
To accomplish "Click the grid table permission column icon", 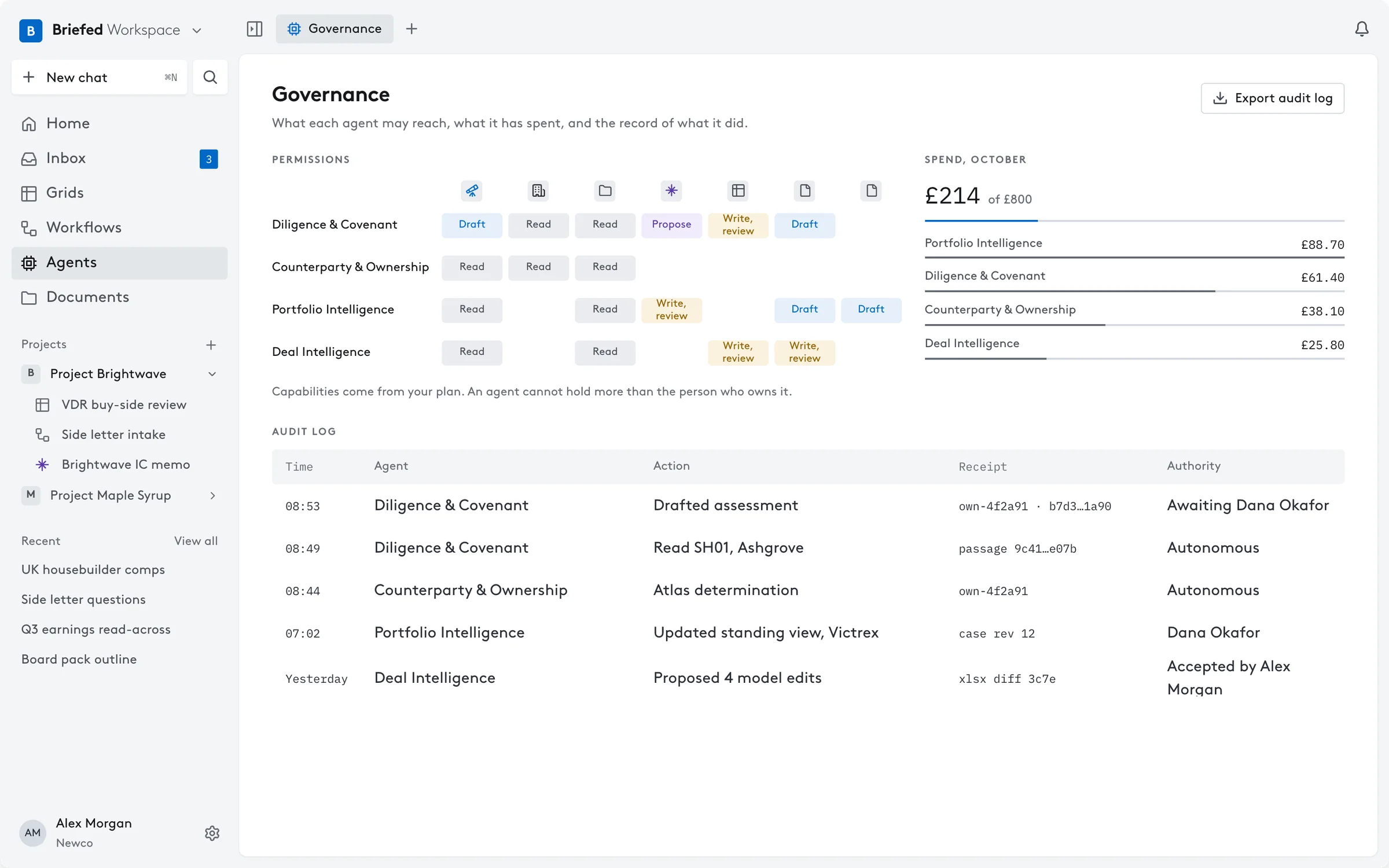I will 738,190.
